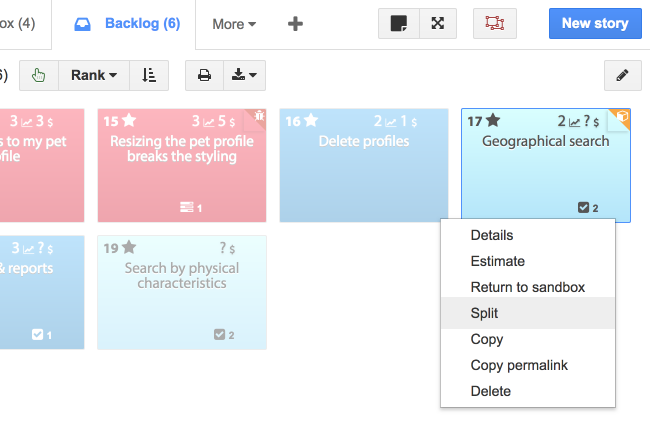Click the star on Delete profiles card
The height and width of the screenshot is (433, 650).
click(x=311, y=121)
